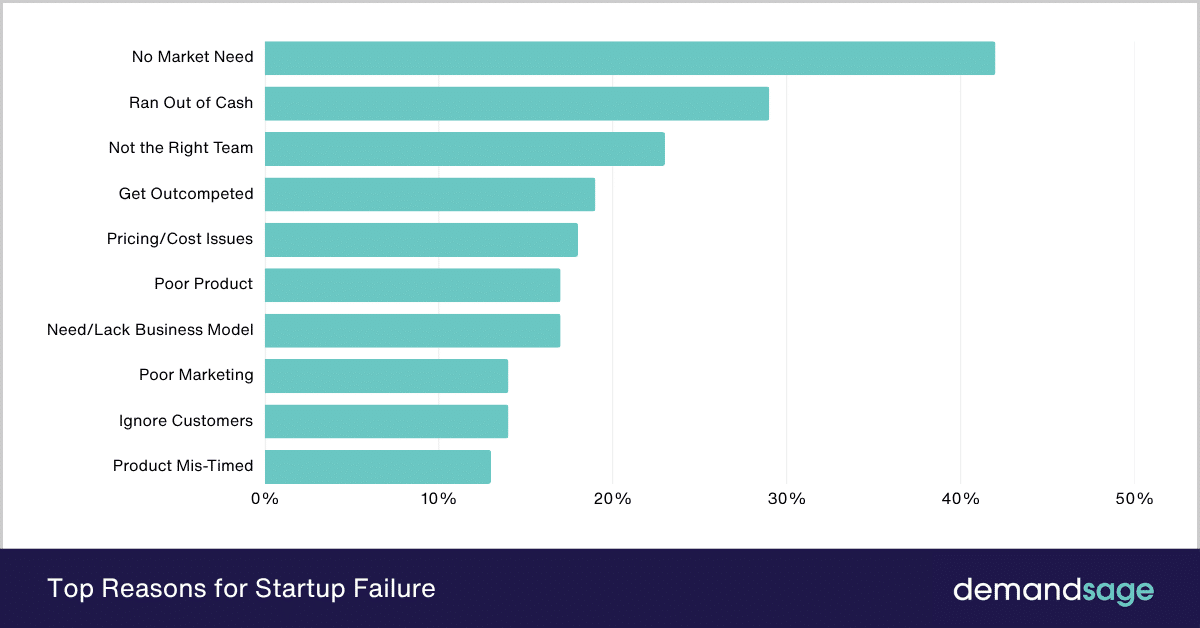
Task: Click the Need/Lack Business Model bar
Action: click(x=412, y=330)
